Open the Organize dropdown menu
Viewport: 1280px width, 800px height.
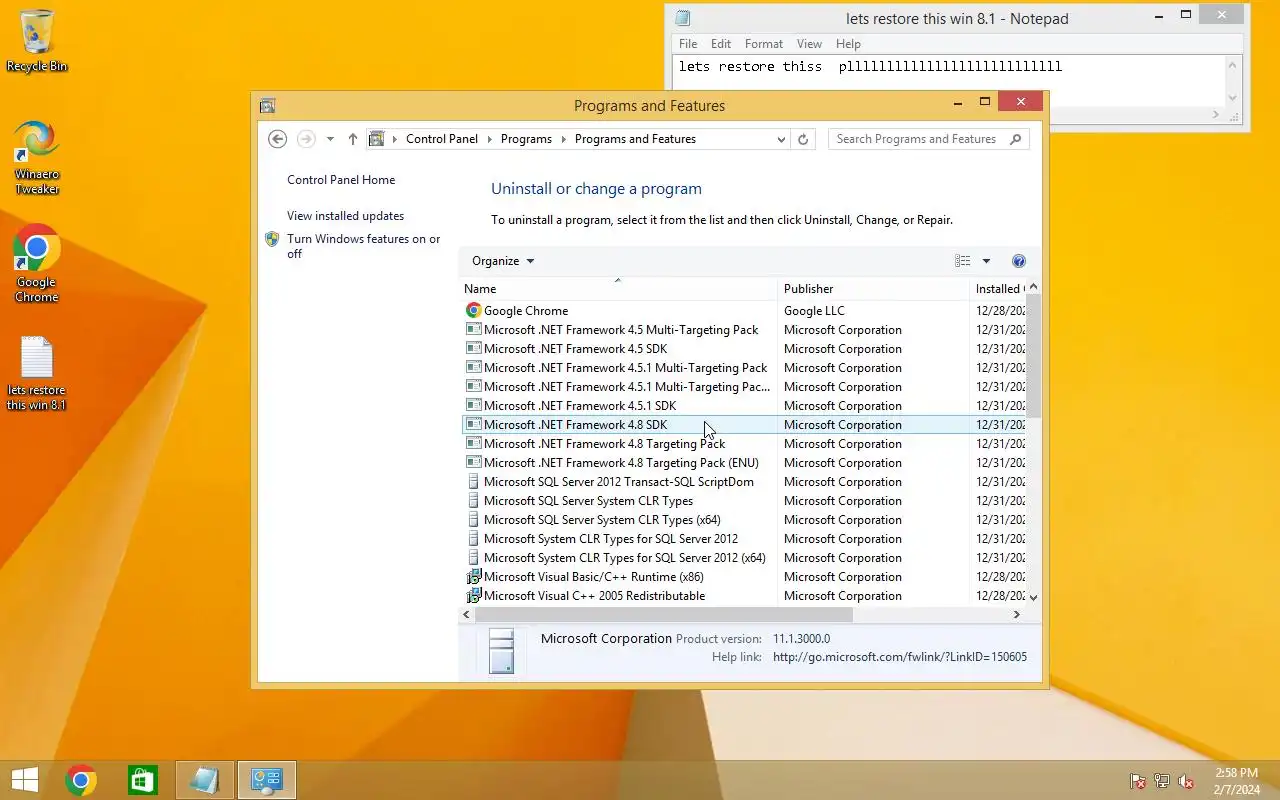503,261
